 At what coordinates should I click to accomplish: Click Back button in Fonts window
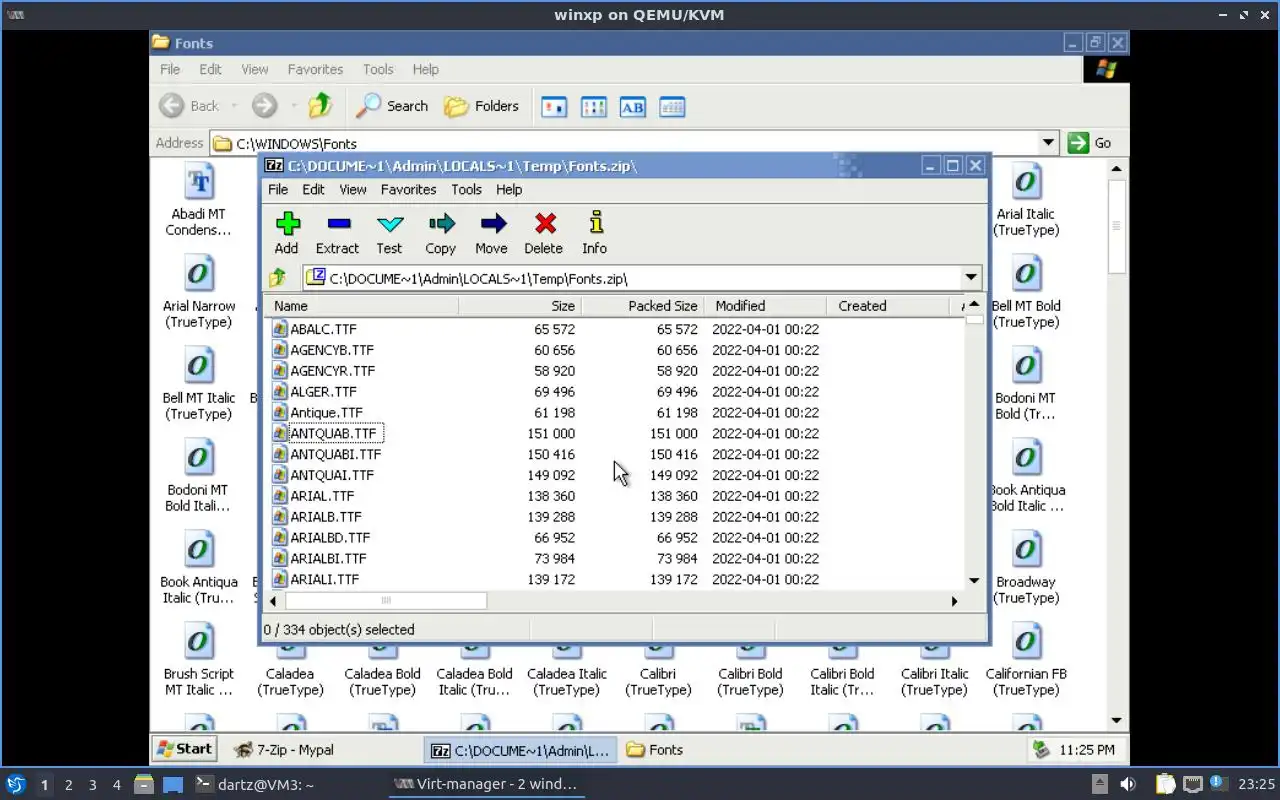click(x=192, y=106)
